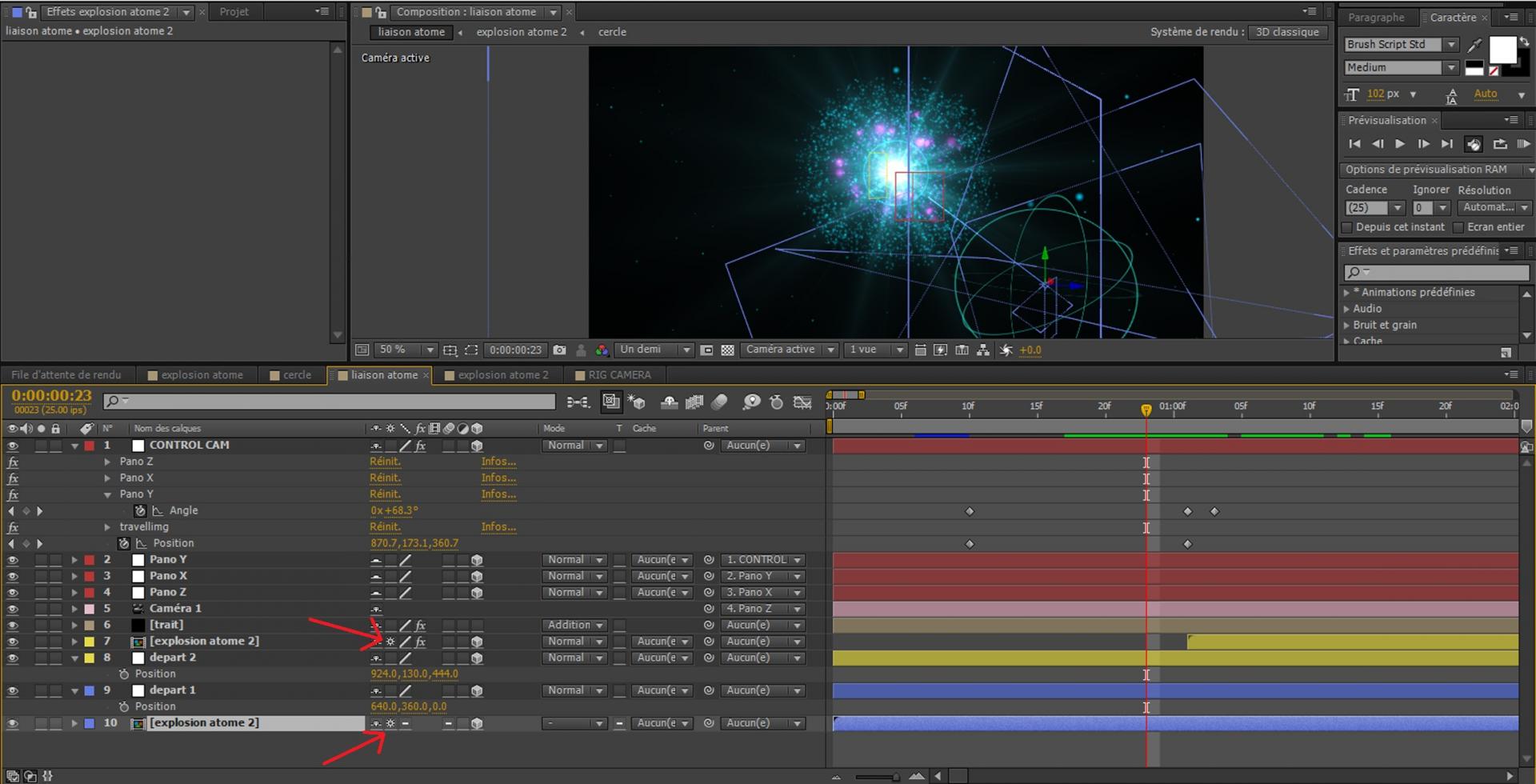
Task: Click the show channel RGB icon
Action: pyautogui.click(x=602, y=350)
